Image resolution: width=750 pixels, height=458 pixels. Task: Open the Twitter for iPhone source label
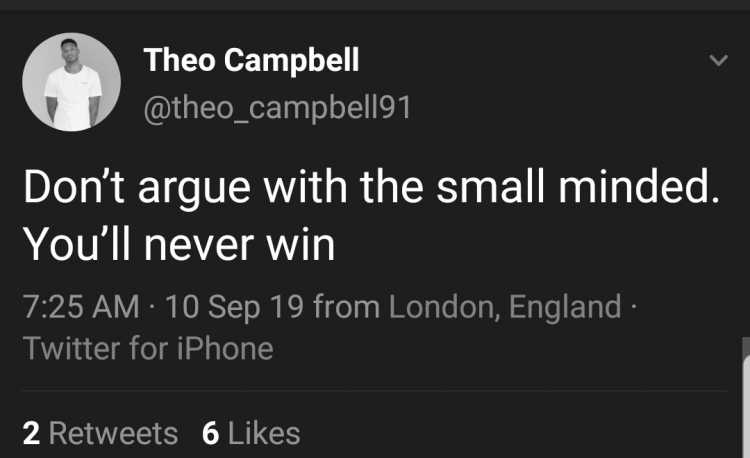(148, 348)
